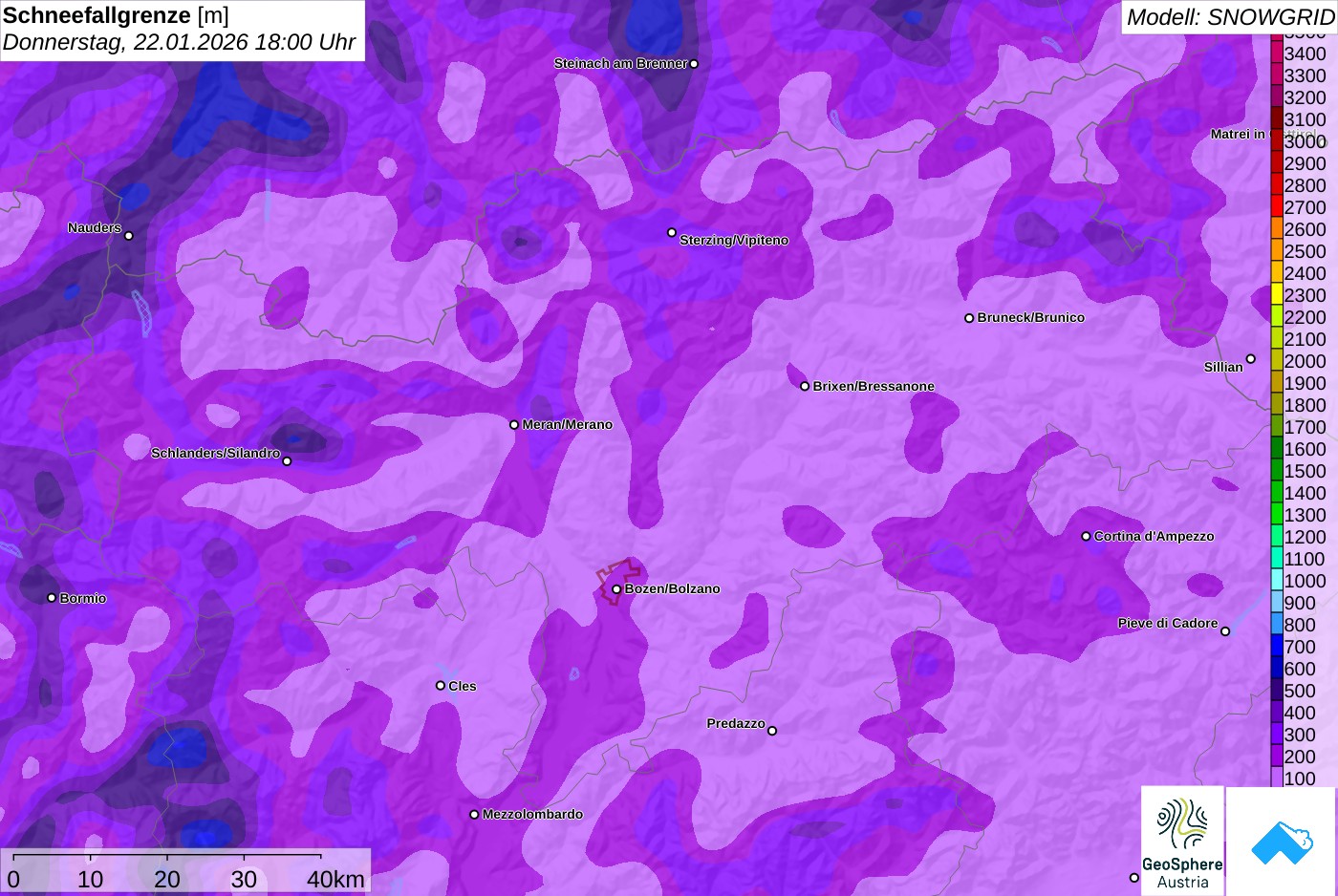Click the 'Bormio' label text

83,598
